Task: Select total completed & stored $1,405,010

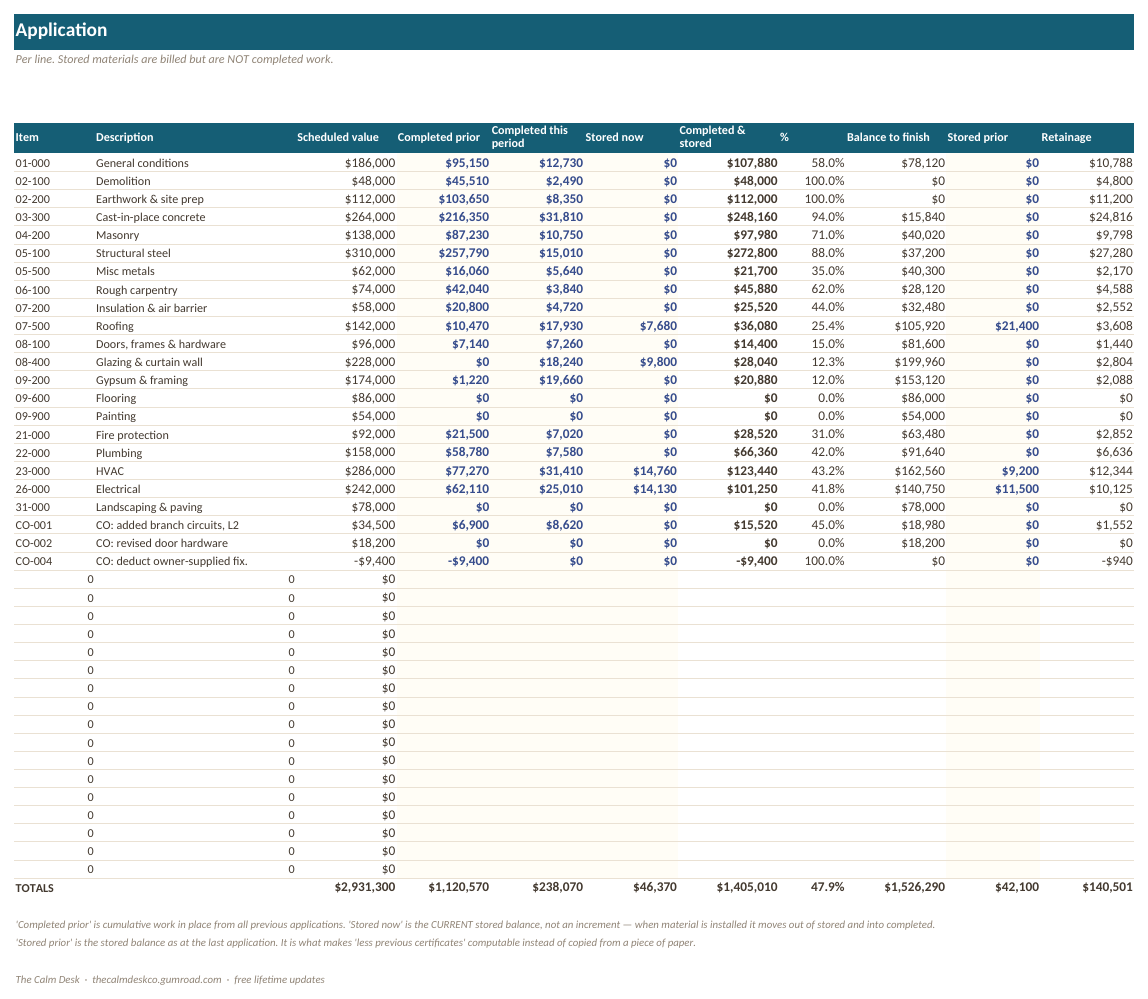Action: (x=747, y=888)
